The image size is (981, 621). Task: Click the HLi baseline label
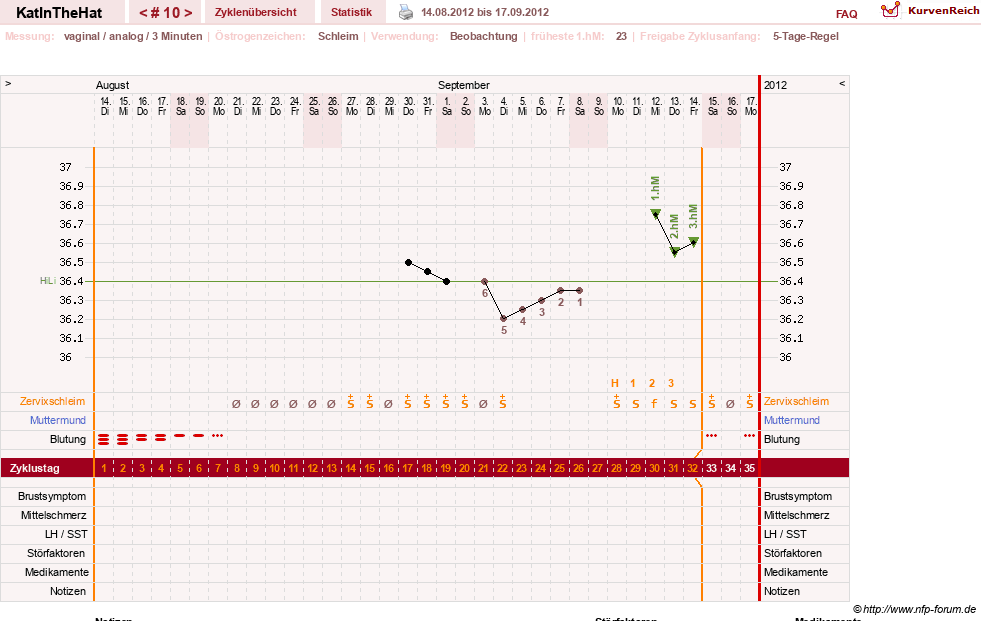48,281
